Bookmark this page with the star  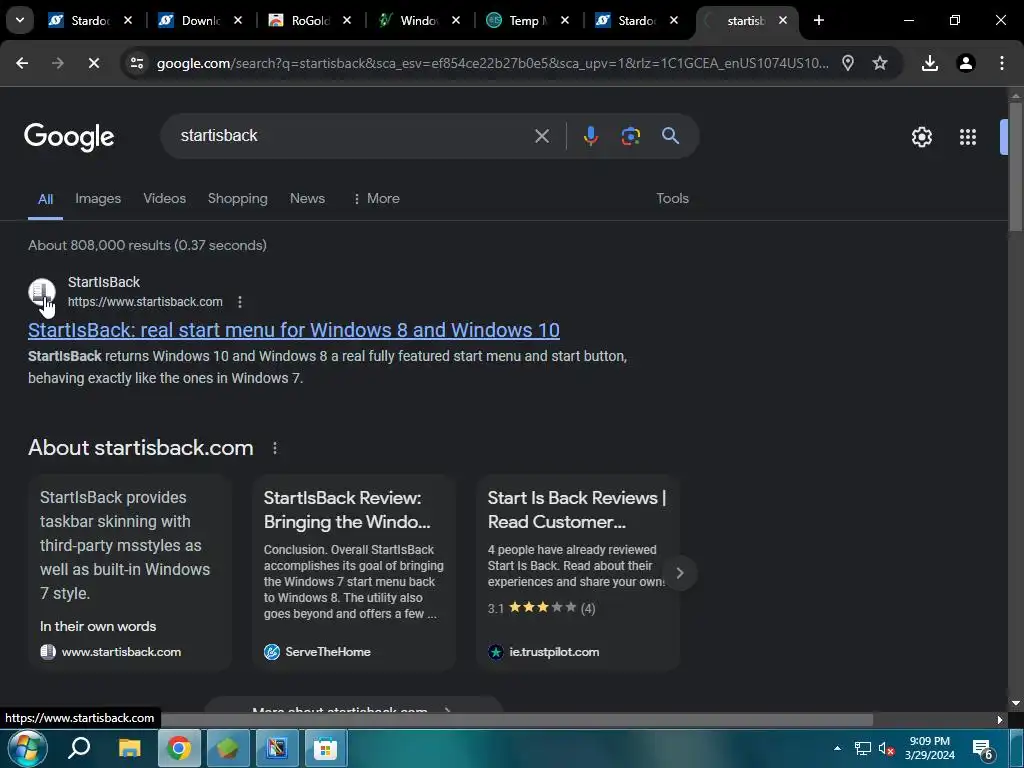(880, 63)
